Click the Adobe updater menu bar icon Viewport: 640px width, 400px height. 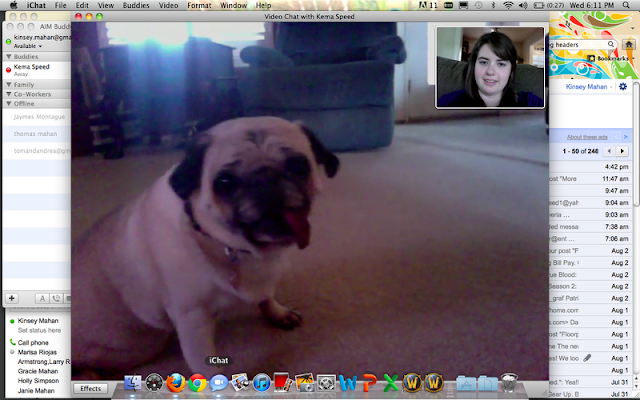pos(428,5)
